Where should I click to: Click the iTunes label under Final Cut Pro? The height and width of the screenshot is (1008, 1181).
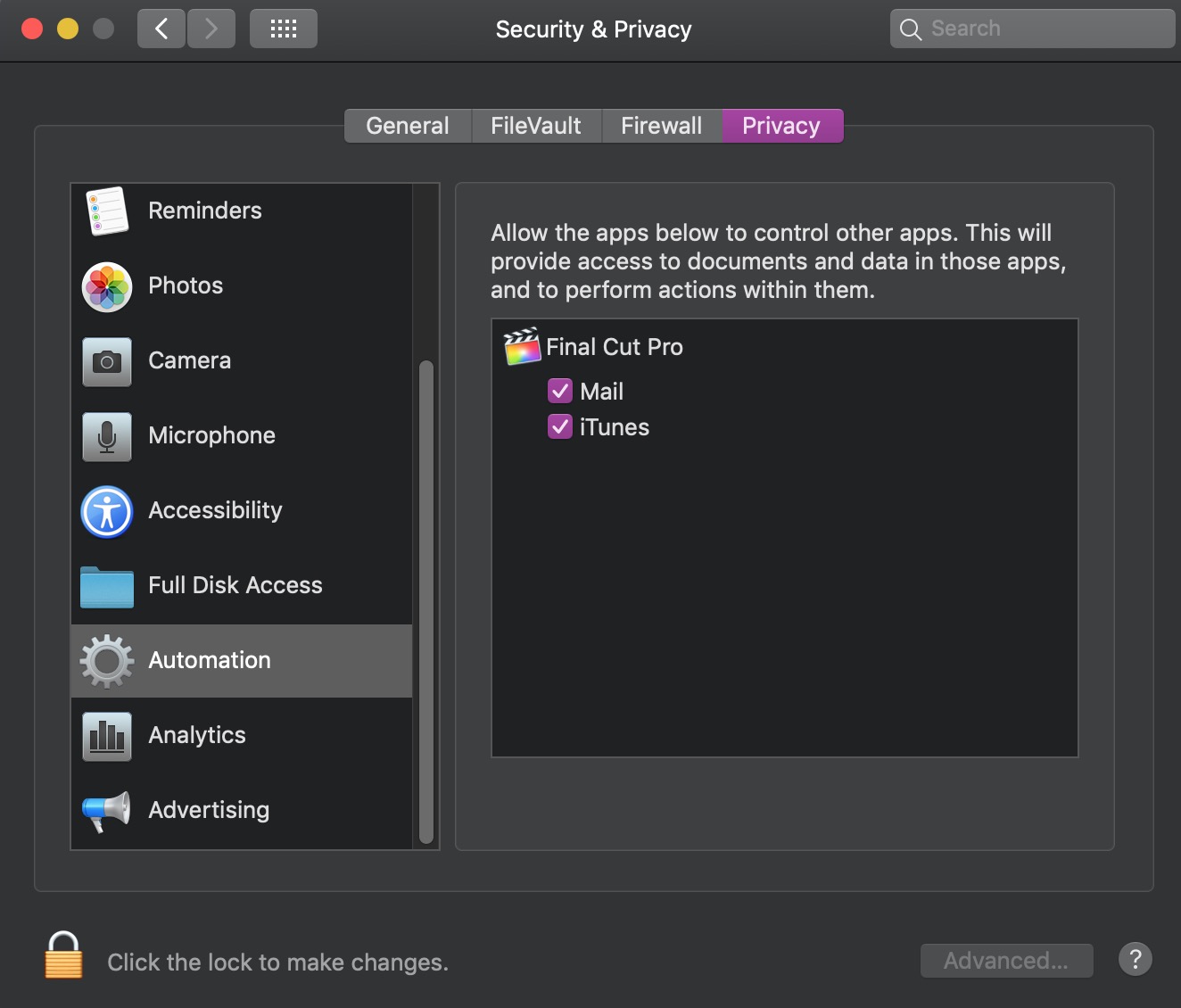click(x=615, y=427)
